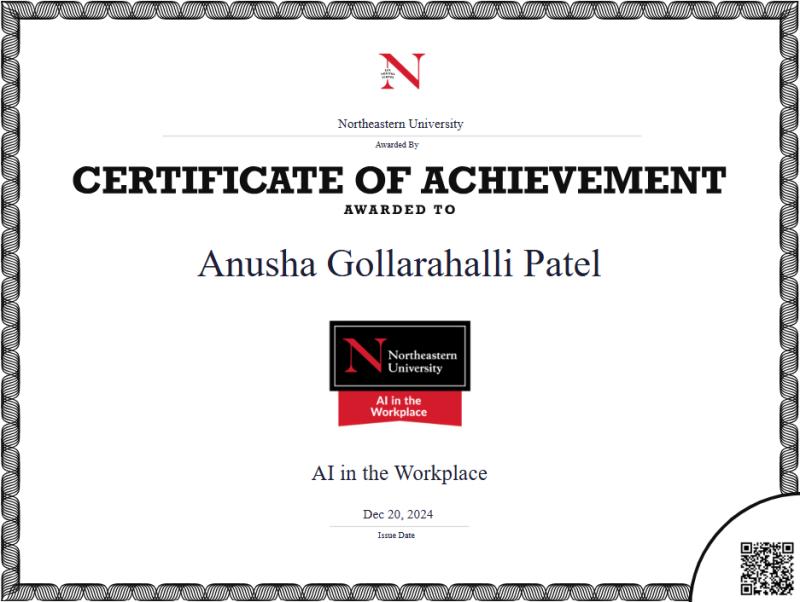Select the red AI in the Workplace ribbon
This screenshot has width=800, height=602.
point(400,407)
